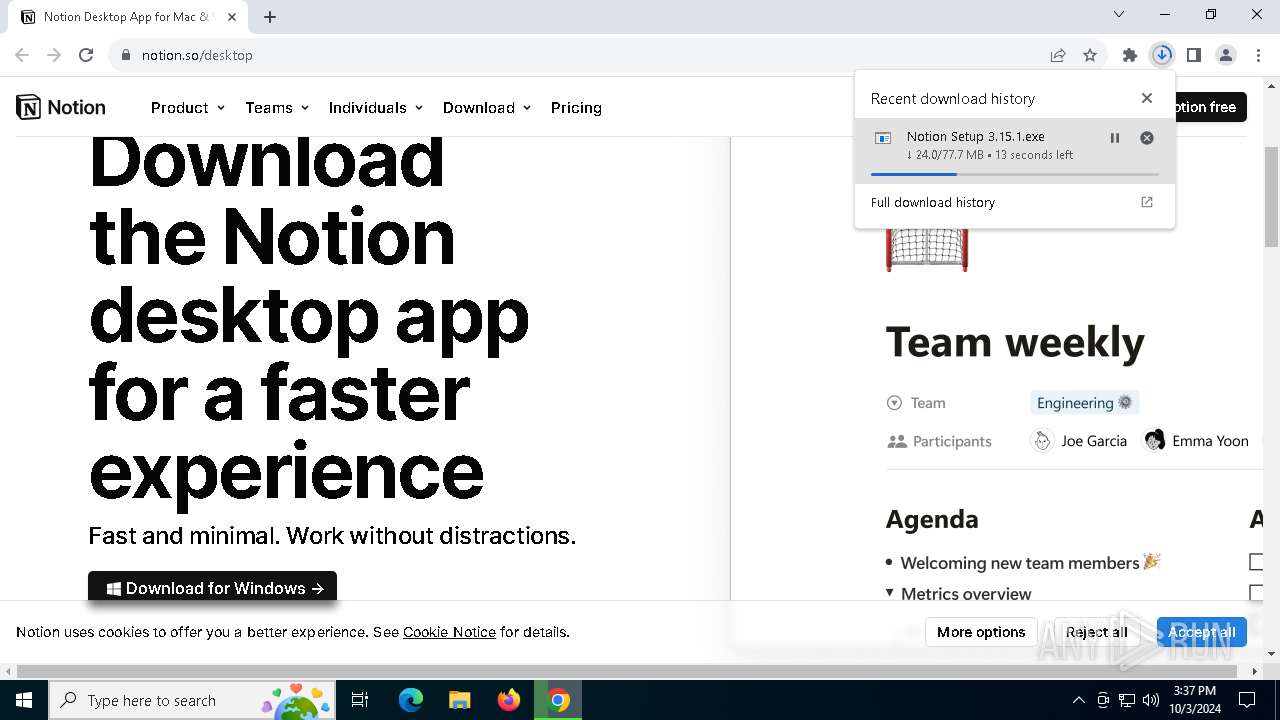Click the taskbar clock showing 3:37 PM

[1193, 700]
